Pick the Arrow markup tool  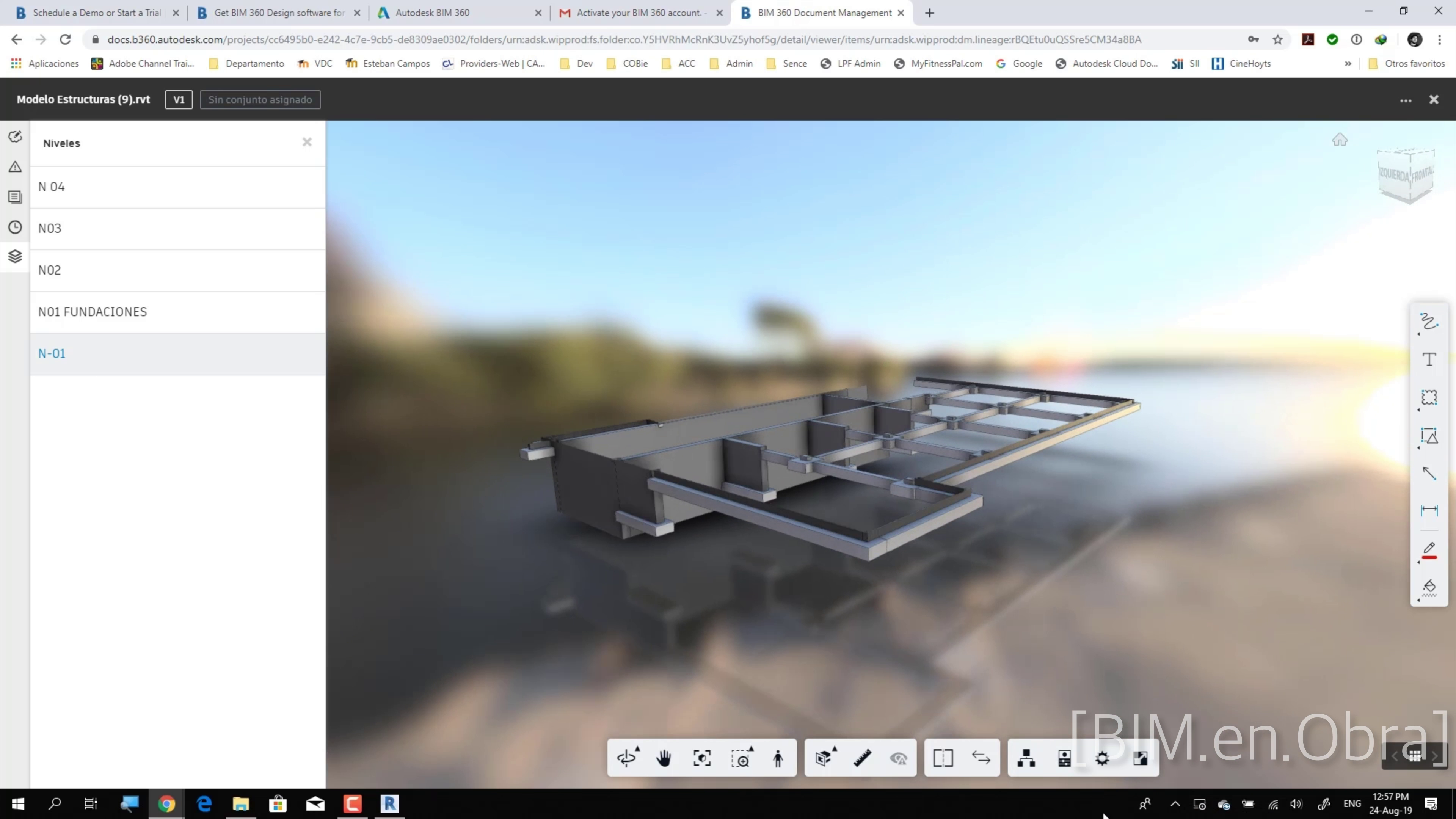pos(1429,473)
